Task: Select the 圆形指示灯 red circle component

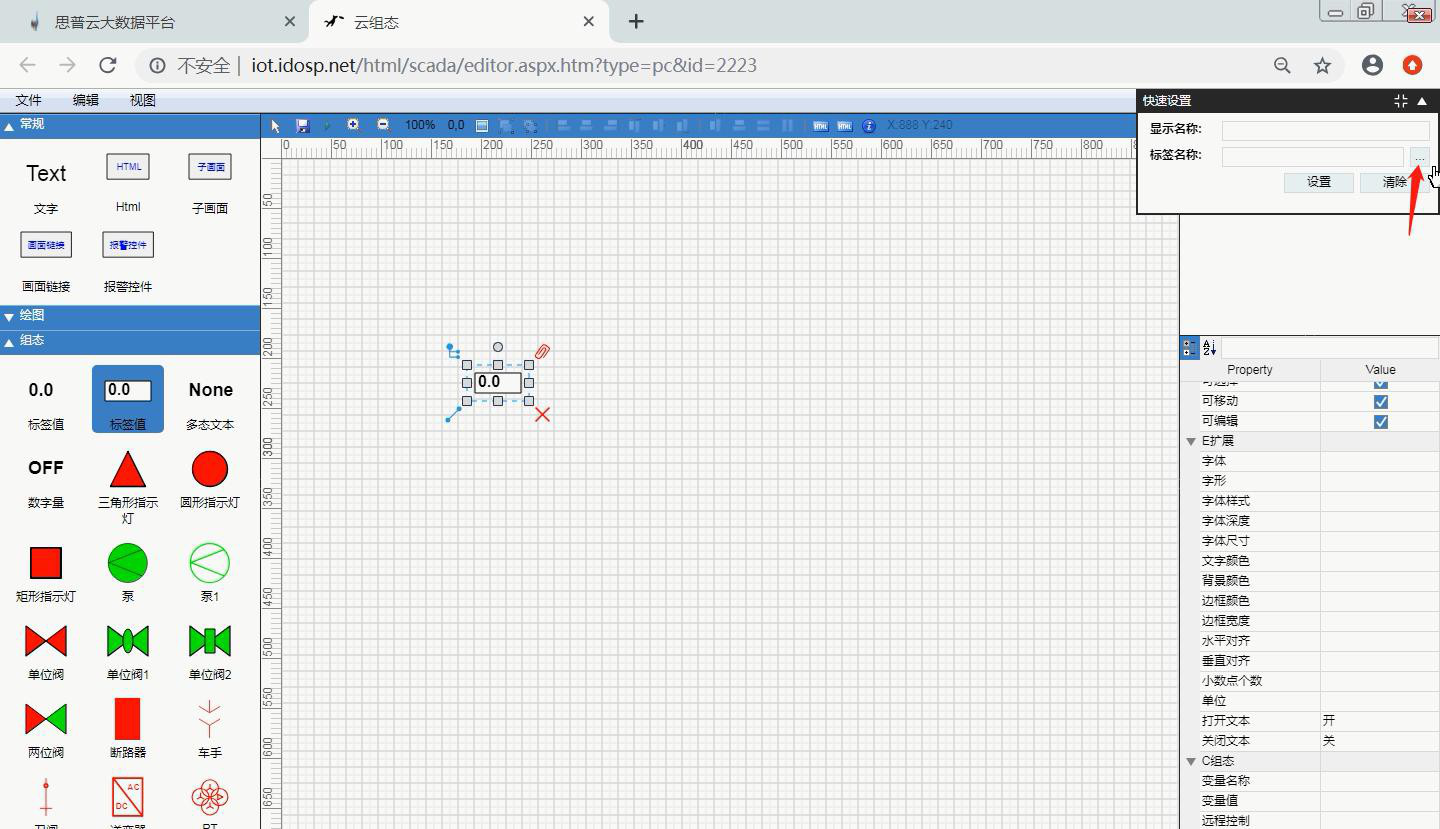Action: (209, 469)
